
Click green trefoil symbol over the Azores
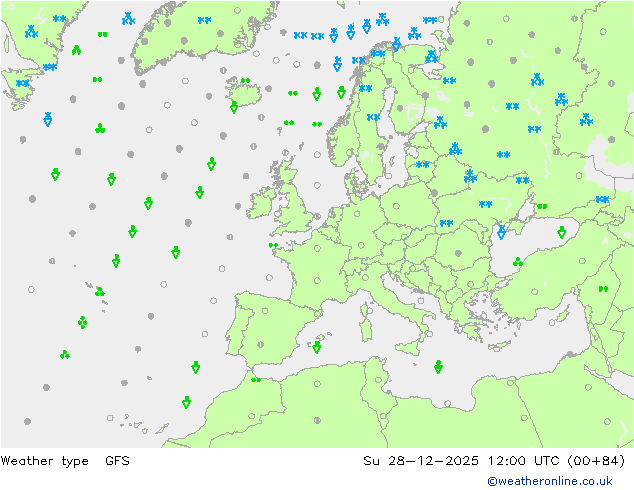coord(99,291)
